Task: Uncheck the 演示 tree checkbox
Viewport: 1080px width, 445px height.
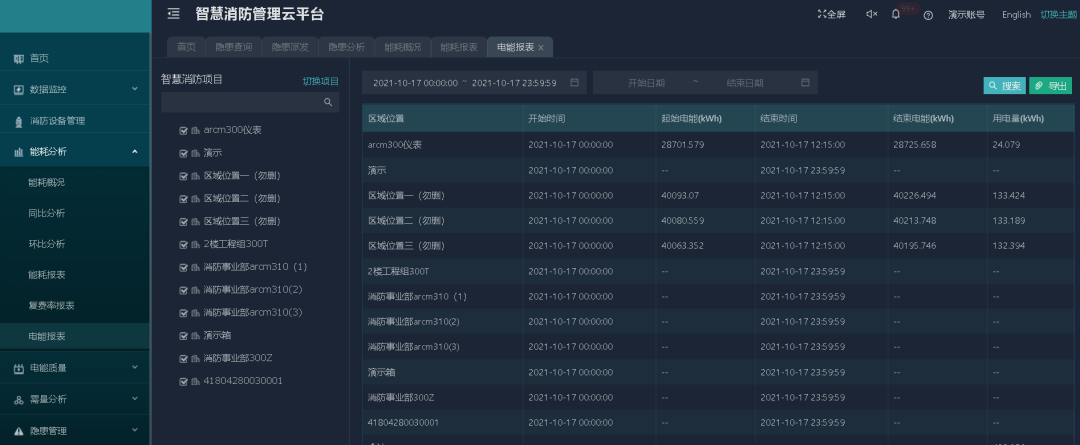Action: 183,153
